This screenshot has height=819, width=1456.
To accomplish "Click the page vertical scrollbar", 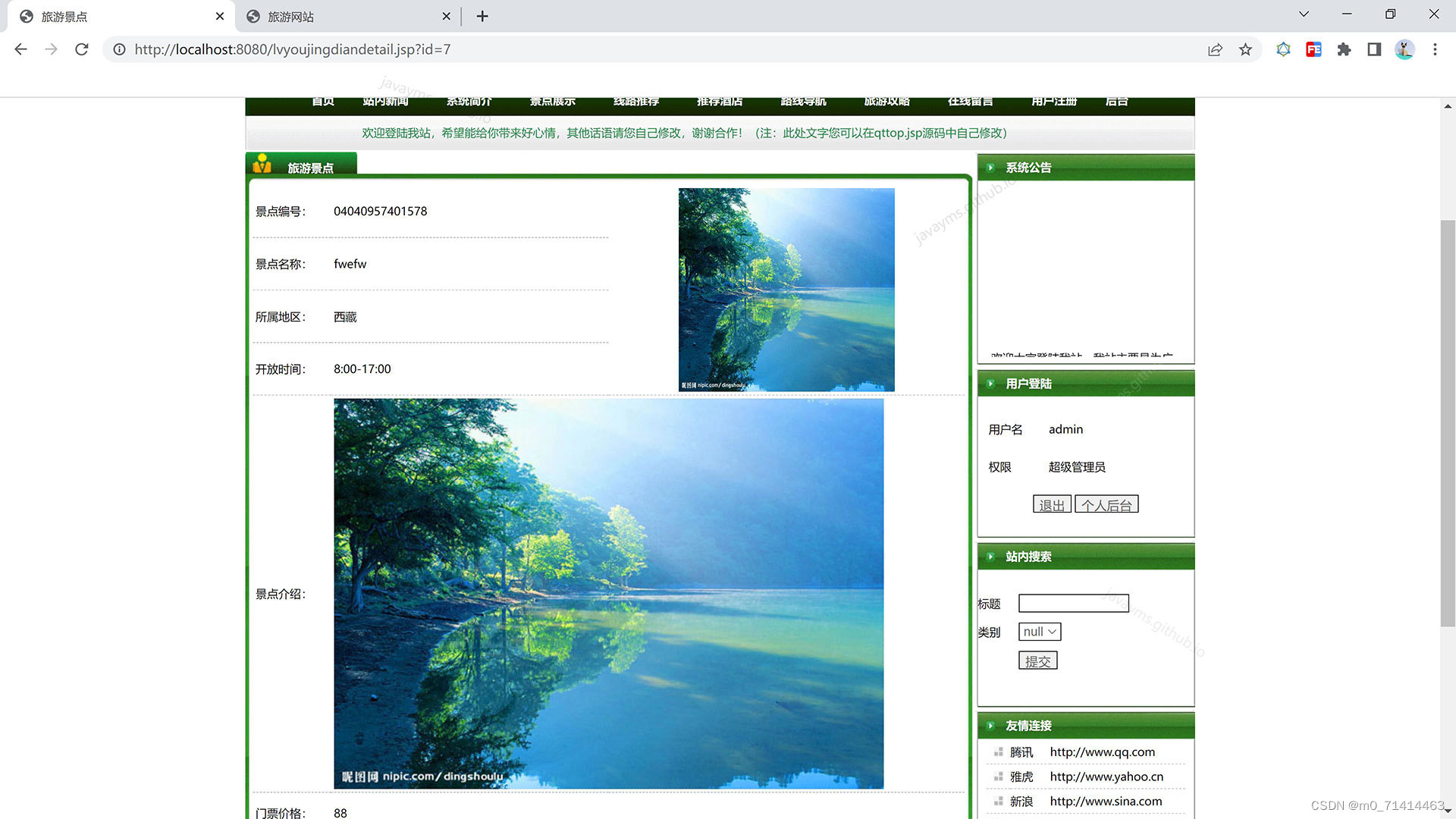I will click(x=1448, y=423).
